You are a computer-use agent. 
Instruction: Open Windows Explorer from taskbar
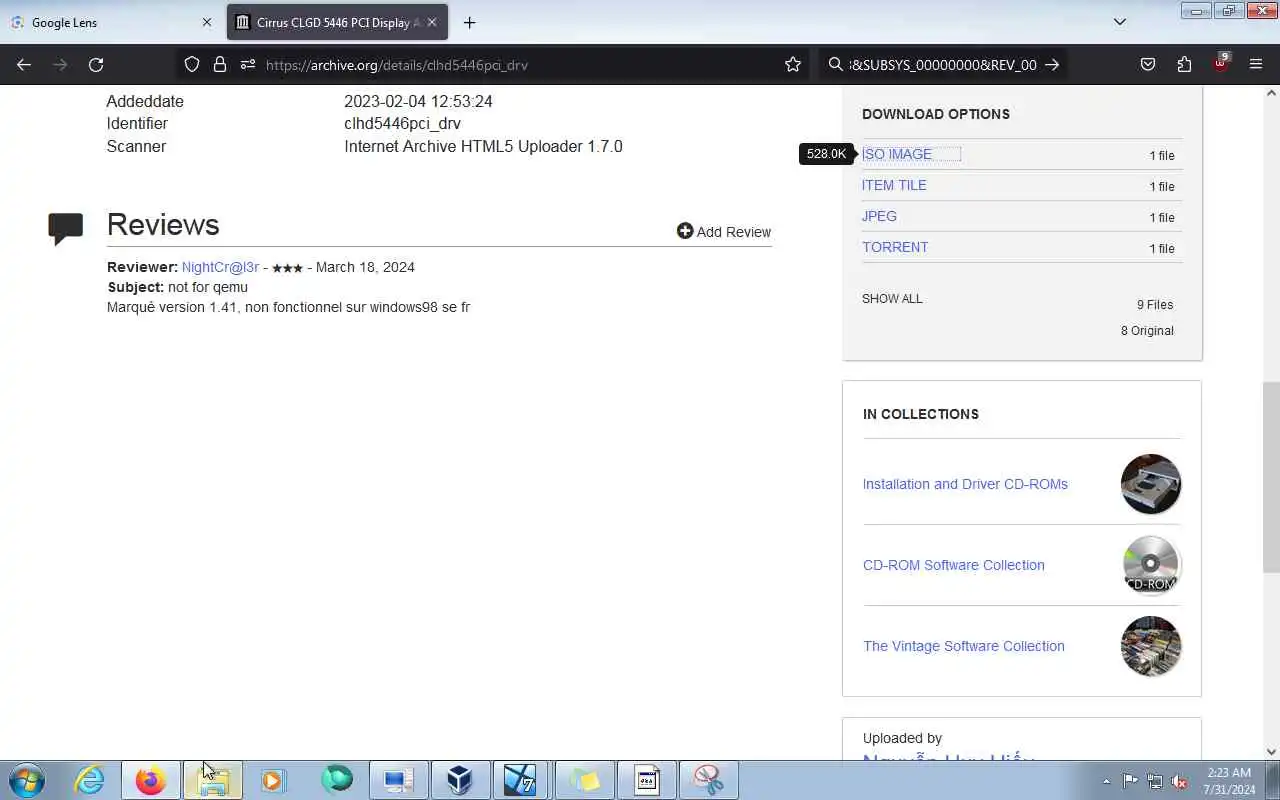pyautogui.click(x=213, y=780)
